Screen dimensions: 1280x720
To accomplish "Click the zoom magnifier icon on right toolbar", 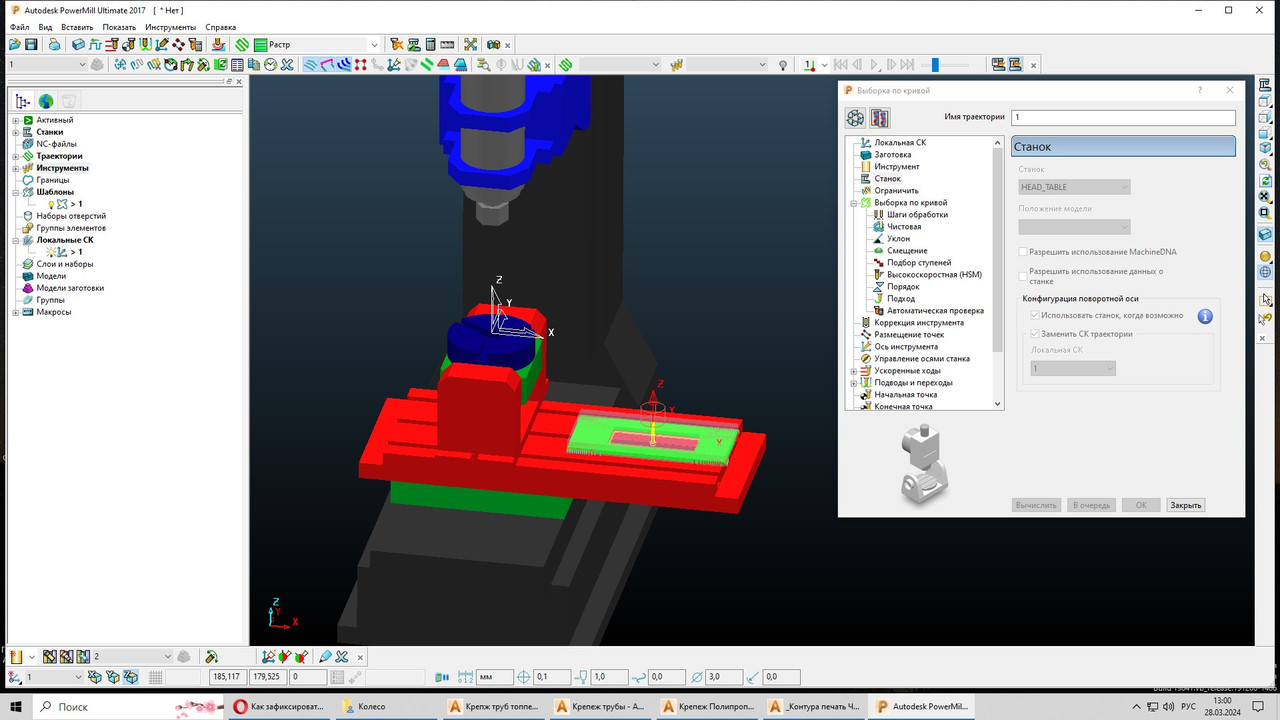I will pyautogui.click(x=1265, y=165).
